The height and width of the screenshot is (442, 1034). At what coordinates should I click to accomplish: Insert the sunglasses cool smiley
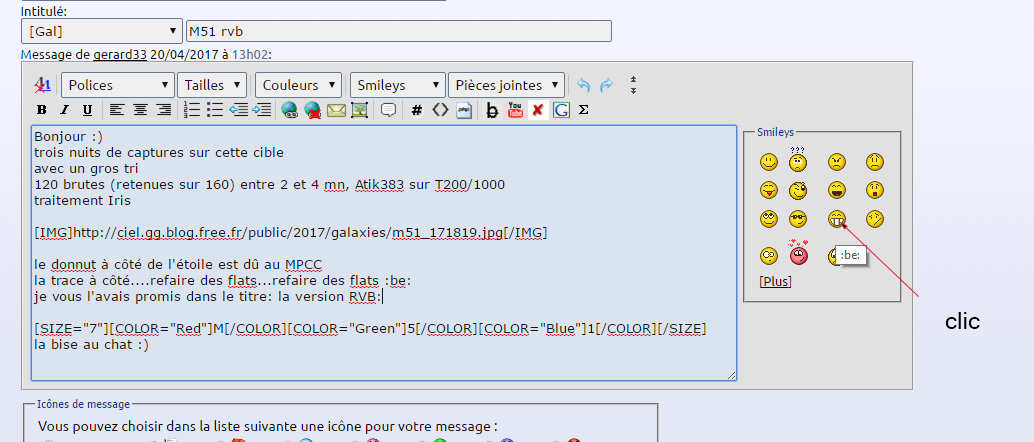(x=798, y=219)
